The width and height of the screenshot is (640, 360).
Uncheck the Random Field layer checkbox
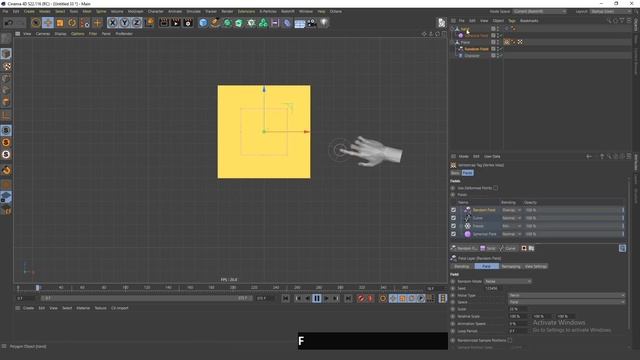pyautogui.click(x=453, y=210)
